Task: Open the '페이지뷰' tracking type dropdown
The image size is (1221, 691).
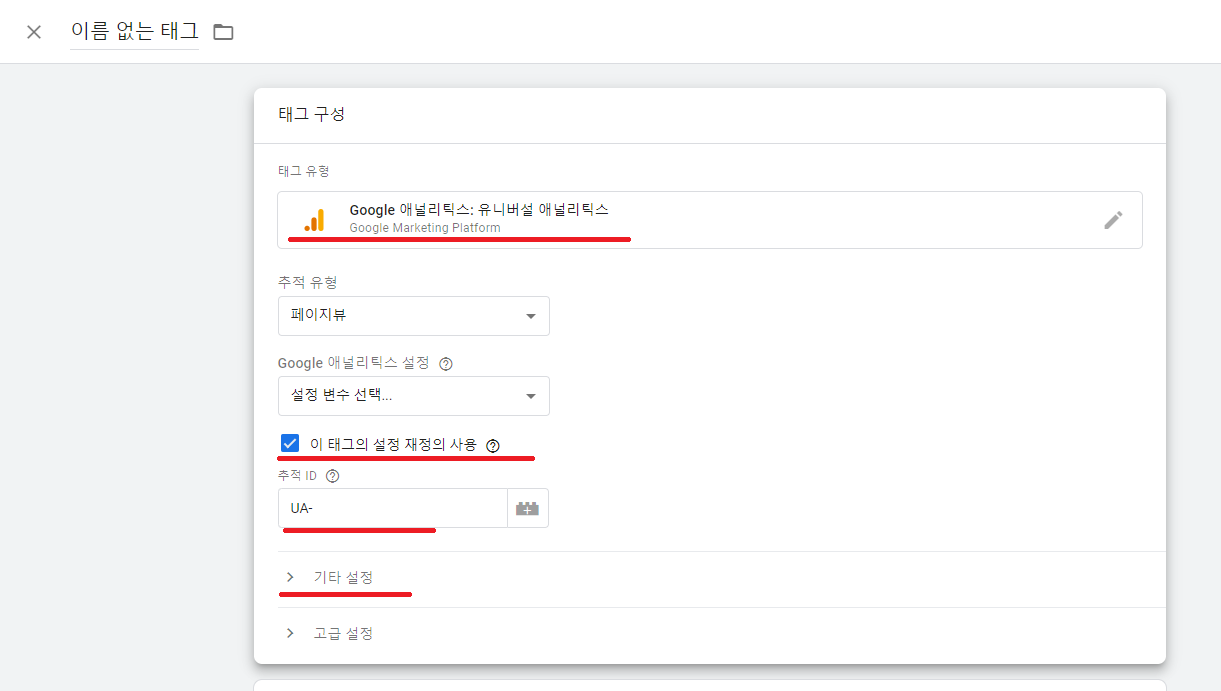Action: [x=414, y=316]
